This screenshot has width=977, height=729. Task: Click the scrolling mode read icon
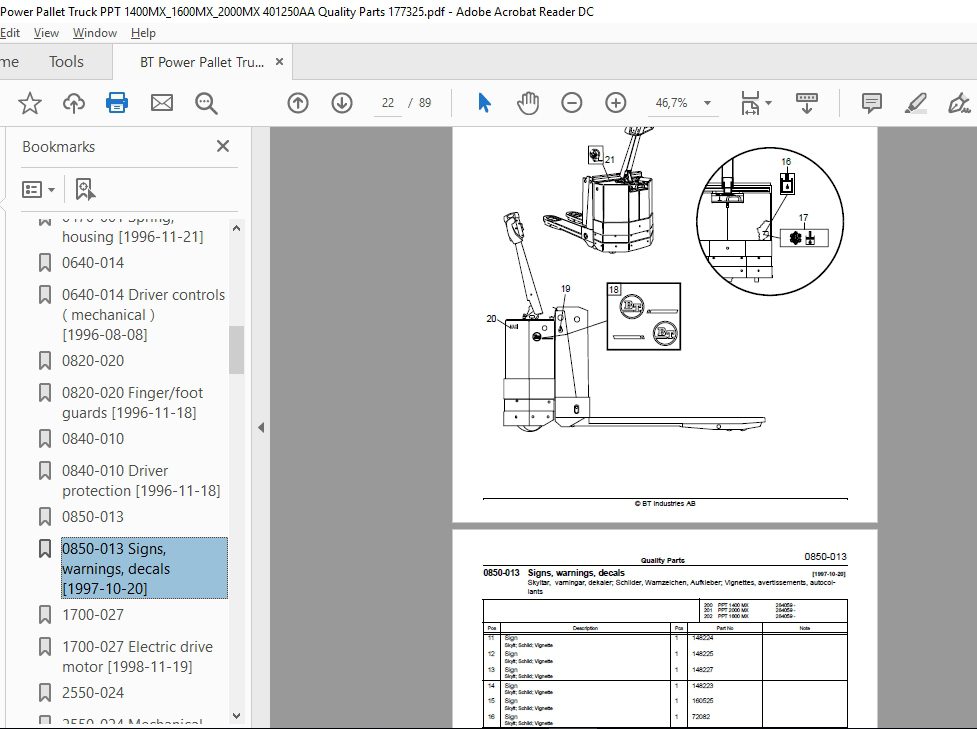click(x=806, y=103)
